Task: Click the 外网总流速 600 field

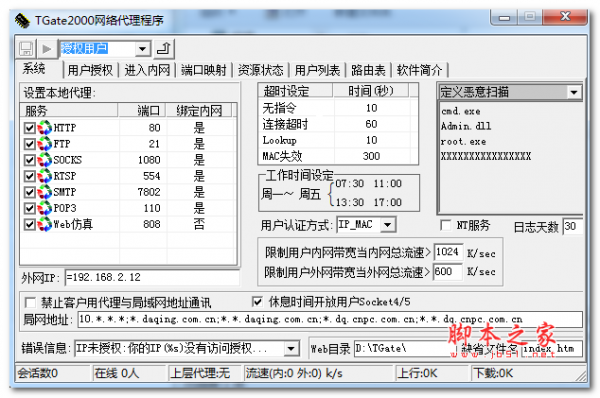Action: click(447, 272)
